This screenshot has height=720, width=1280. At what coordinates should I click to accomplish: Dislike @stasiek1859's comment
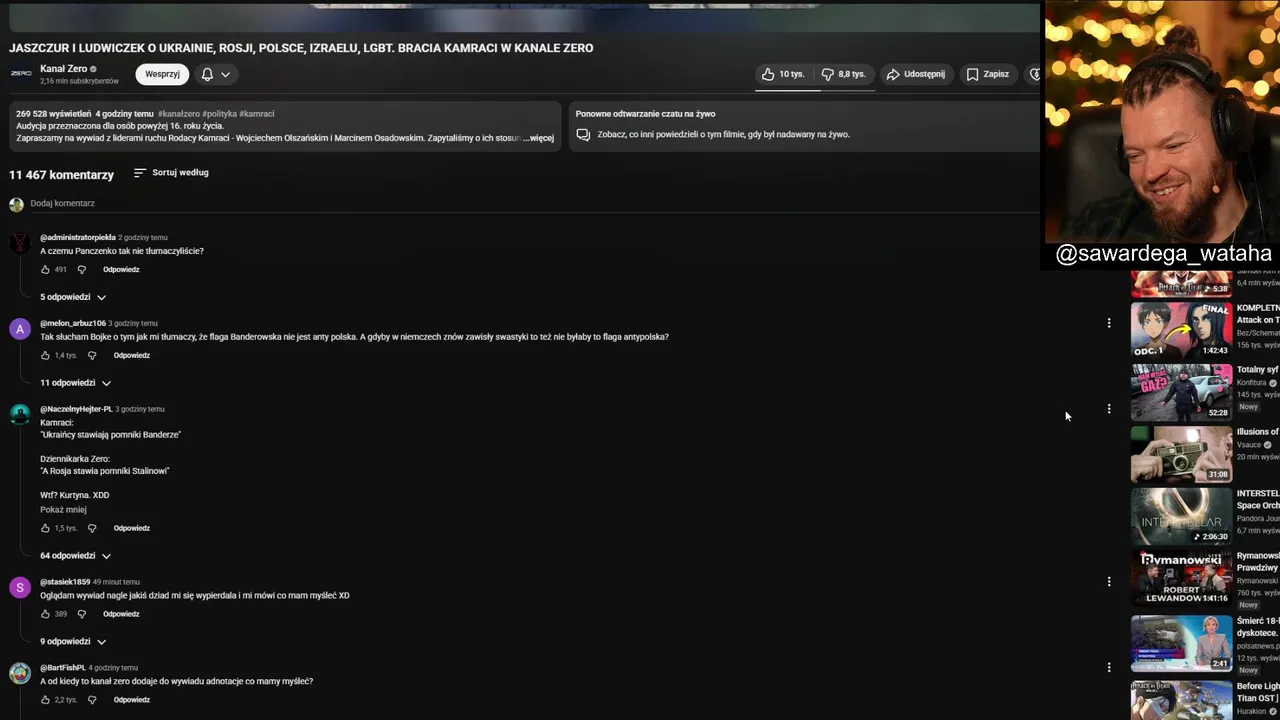tap(82, 615)
